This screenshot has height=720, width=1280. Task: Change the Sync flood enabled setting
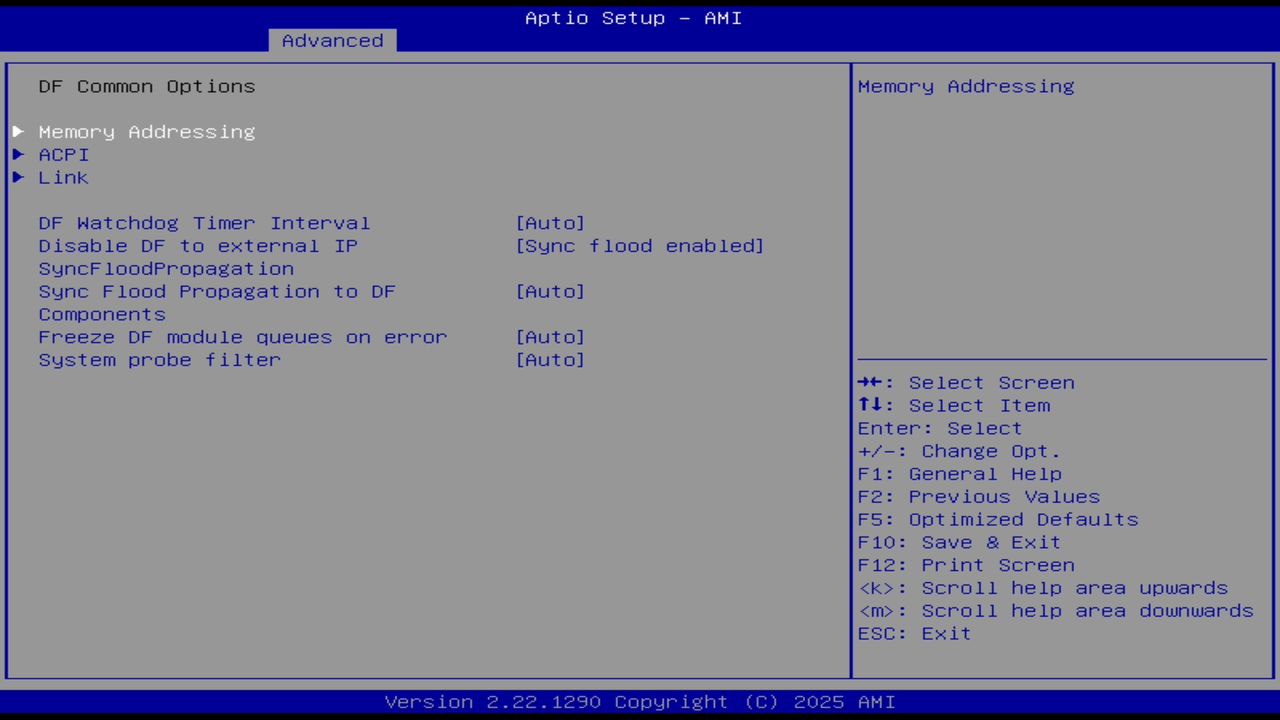tap(639, 245)
